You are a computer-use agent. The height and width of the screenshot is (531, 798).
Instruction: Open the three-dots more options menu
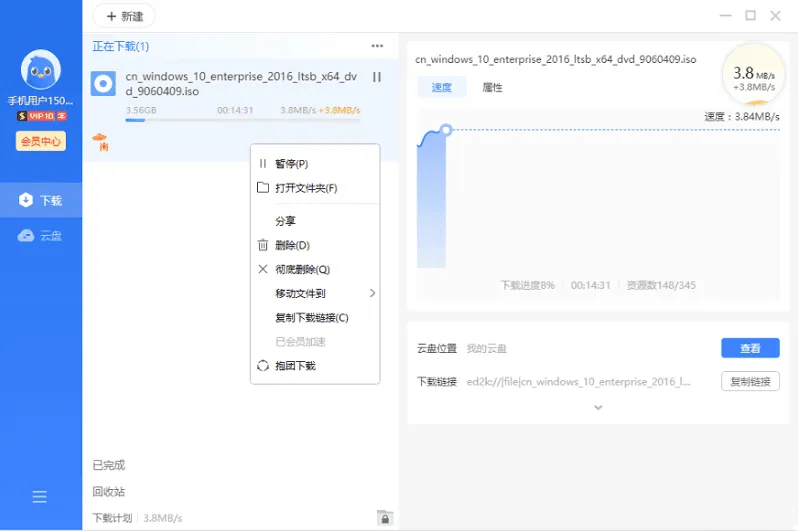pos(377,46)
